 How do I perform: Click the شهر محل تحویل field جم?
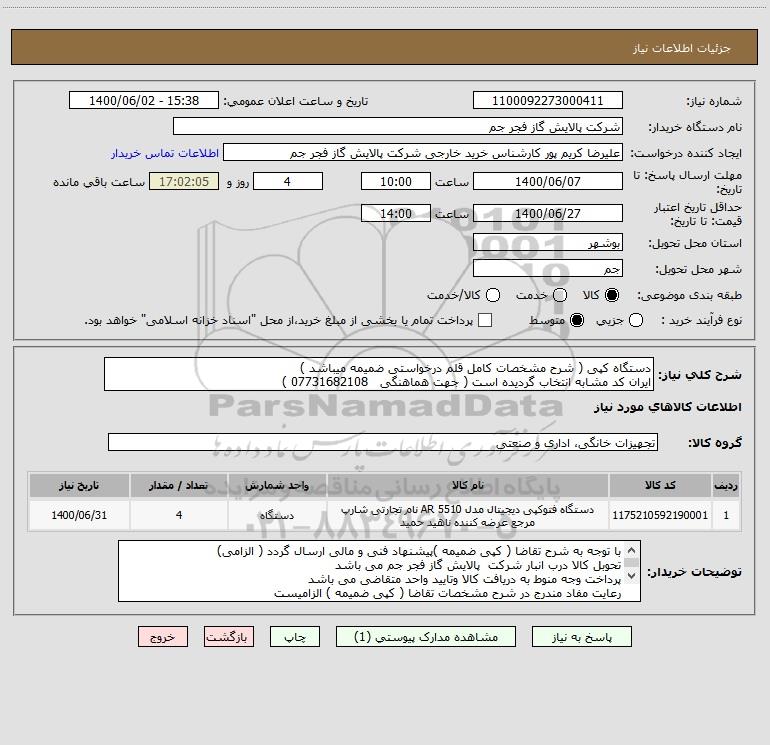[x=548, y=268]
